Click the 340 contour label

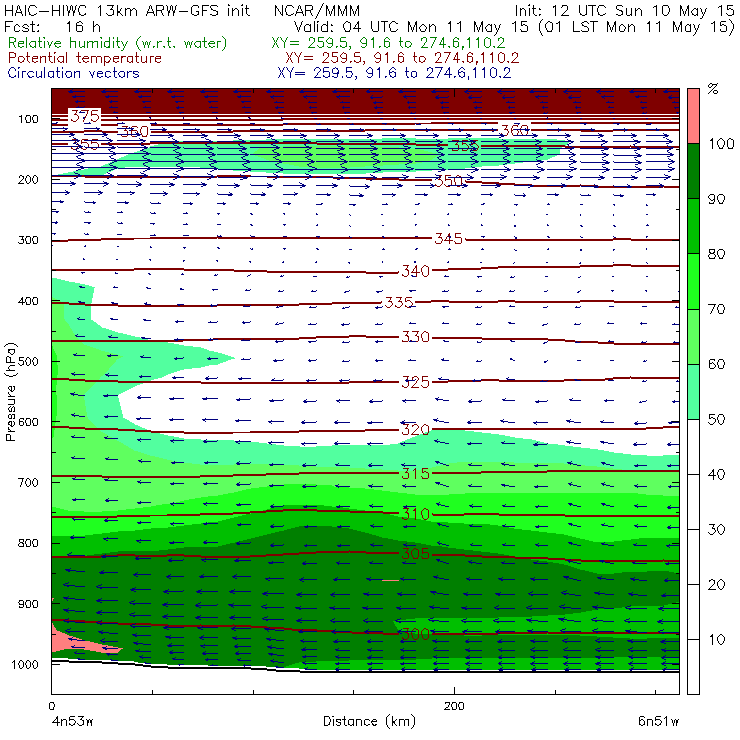tap(415, 271)
